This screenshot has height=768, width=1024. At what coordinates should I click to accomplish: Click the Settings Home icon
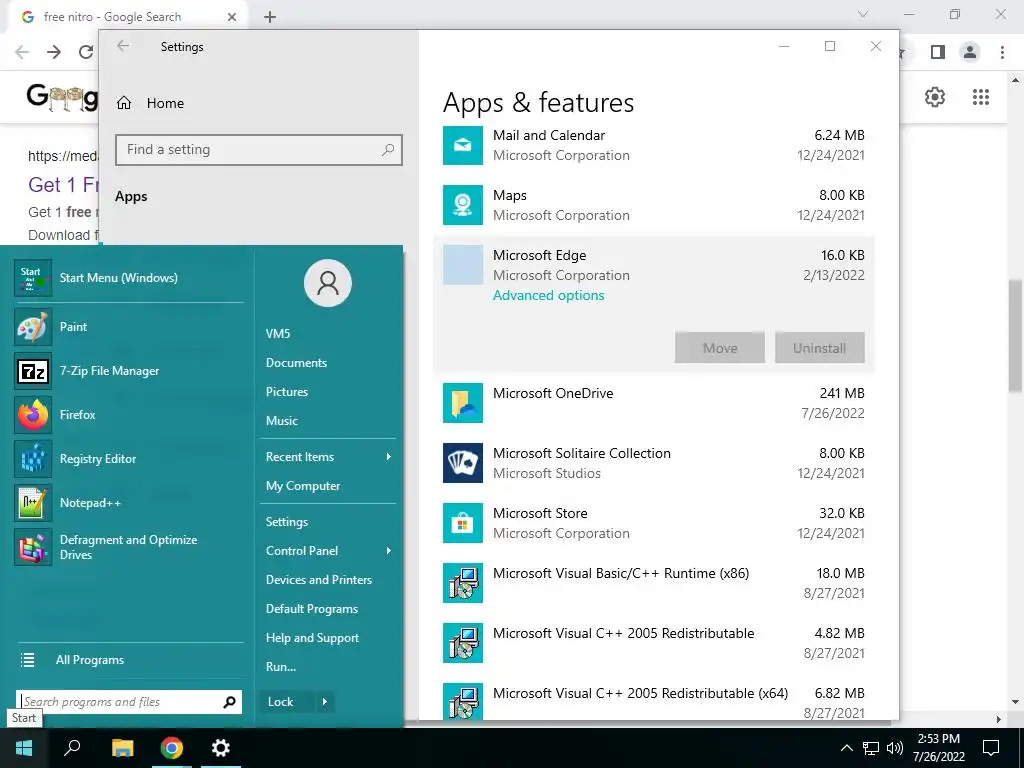pyautogui.click(x=124, y=103)
